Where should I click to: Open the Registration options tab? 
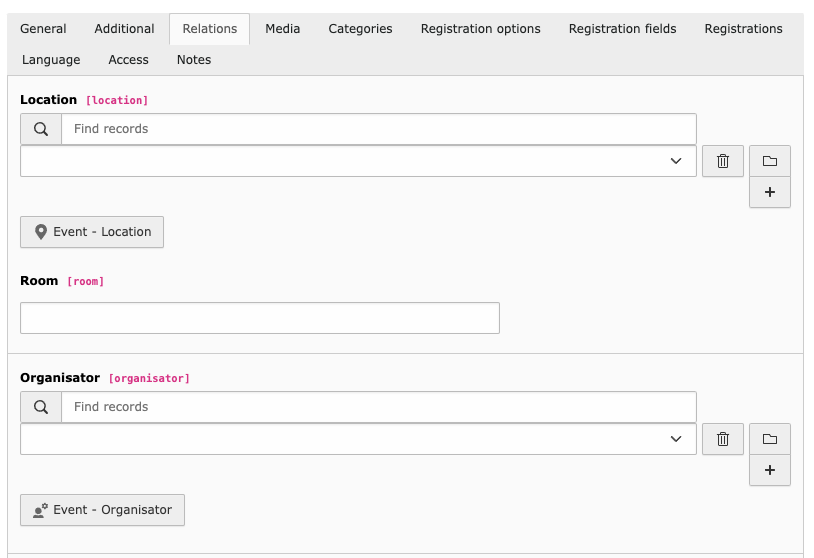480,29
